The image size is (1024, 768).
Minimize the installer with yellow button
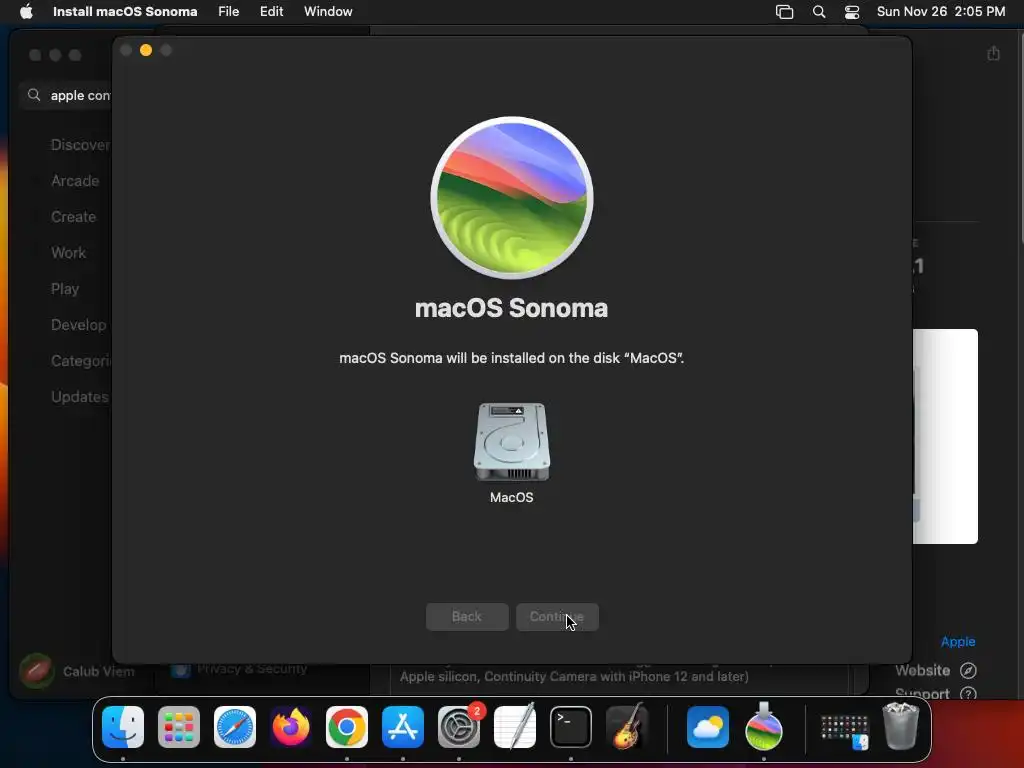tap(146, 50)
